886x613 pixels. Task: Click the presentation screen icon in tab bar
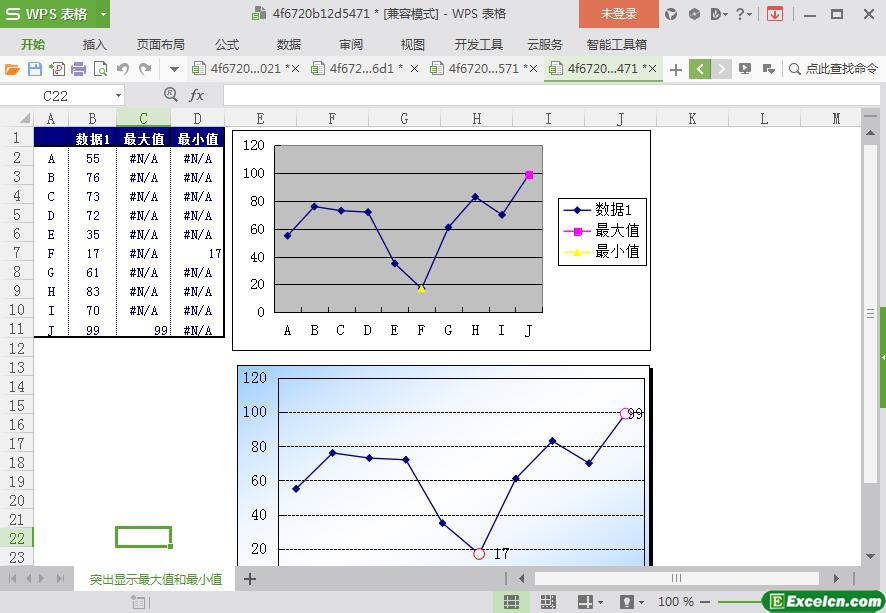(745, 69)
